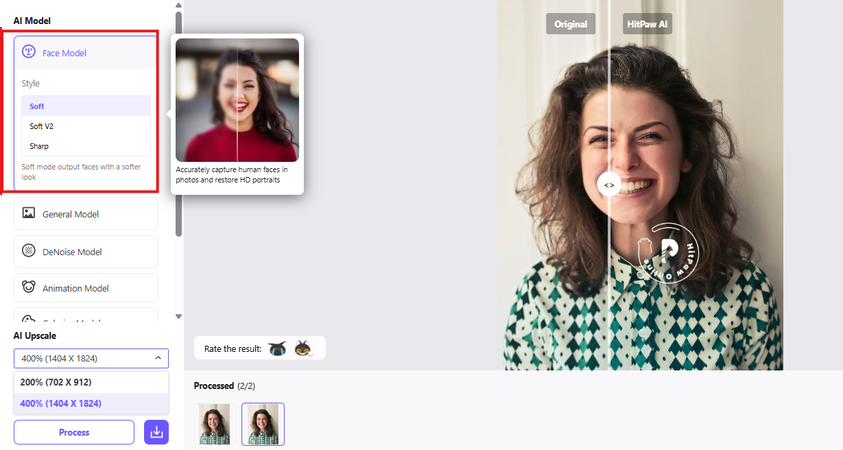Click the Animation Model label text
The image size is (843, 450).
75,288
